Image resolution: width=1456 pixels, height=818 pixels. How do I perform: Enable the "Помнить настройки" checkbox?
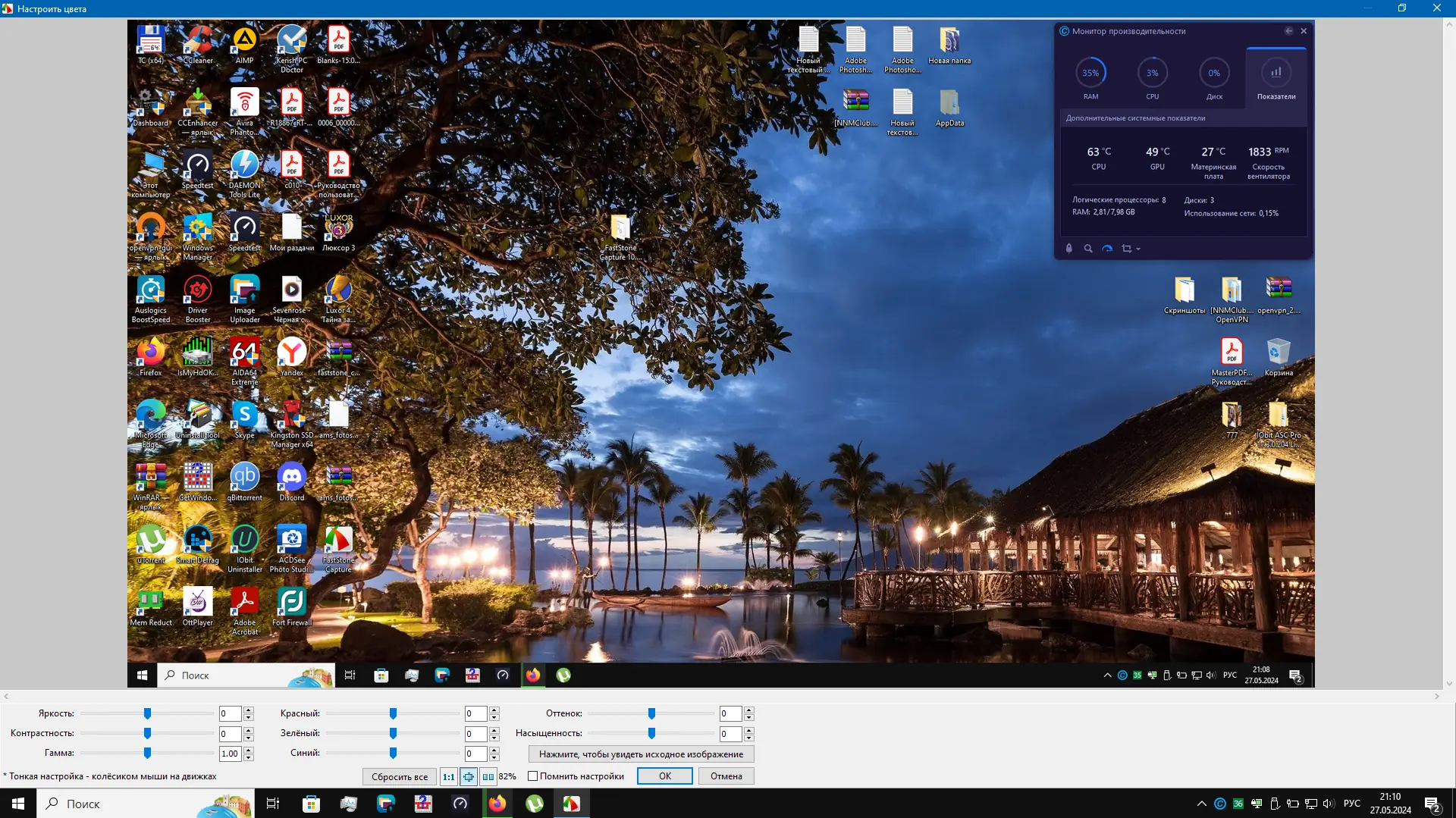coord(533,776)
